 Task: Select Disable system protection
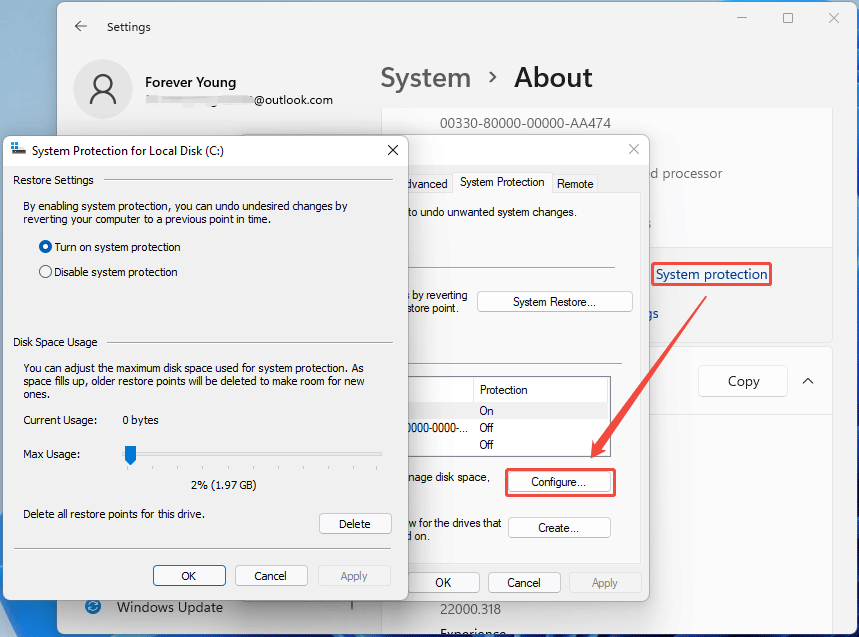click(108, 272)
